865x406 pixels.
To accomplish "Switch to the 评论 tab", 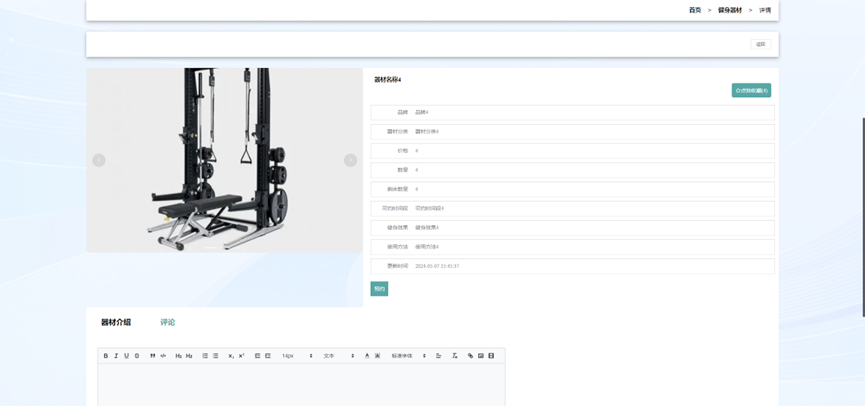I will [168, 322].
